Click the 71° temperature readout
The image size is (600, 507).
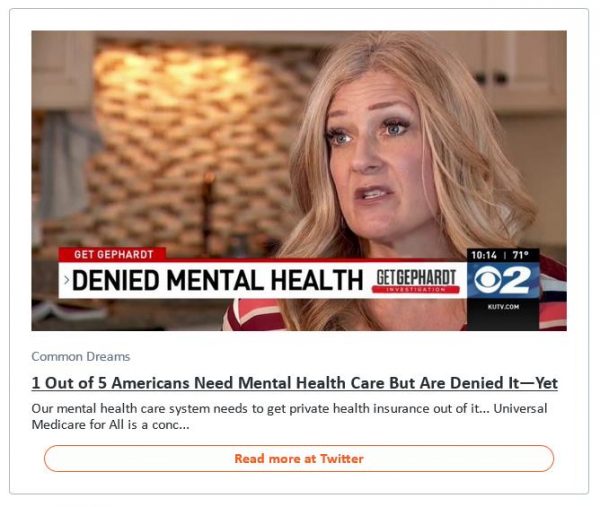tap(520, 255)
